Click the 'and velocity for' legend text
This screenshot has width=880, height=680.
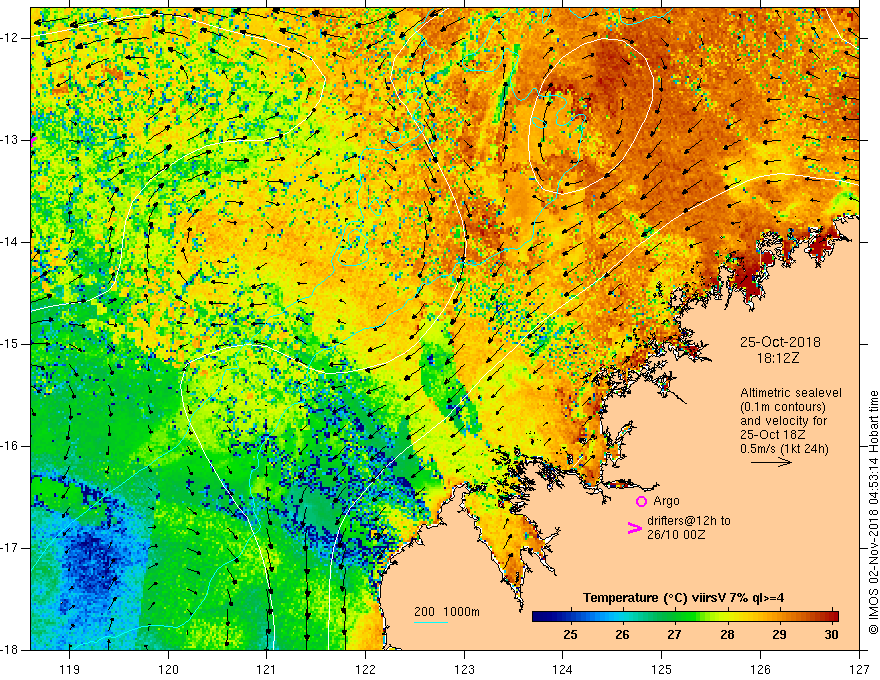(783, 421)
